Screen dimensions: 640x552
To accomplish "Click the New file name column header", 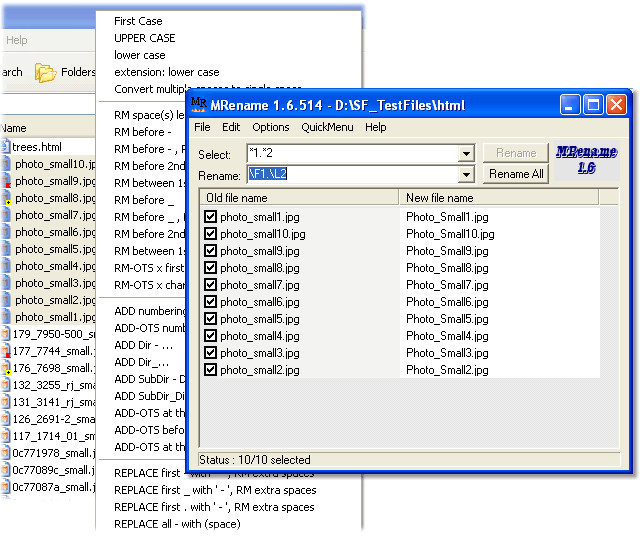I will point(499,198).
